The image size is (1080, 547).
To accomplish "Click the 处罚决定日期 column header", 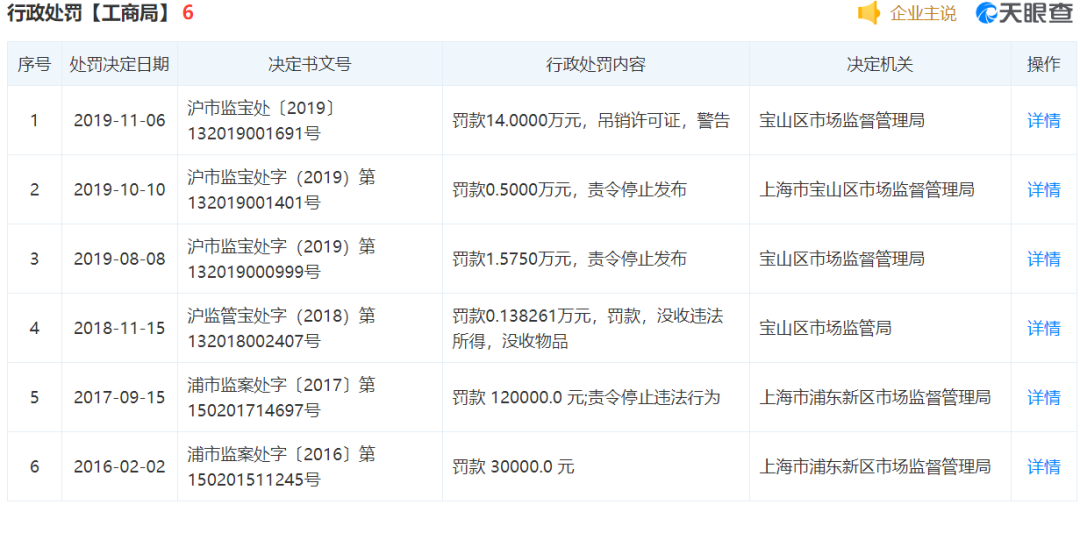I will (119, 64).
